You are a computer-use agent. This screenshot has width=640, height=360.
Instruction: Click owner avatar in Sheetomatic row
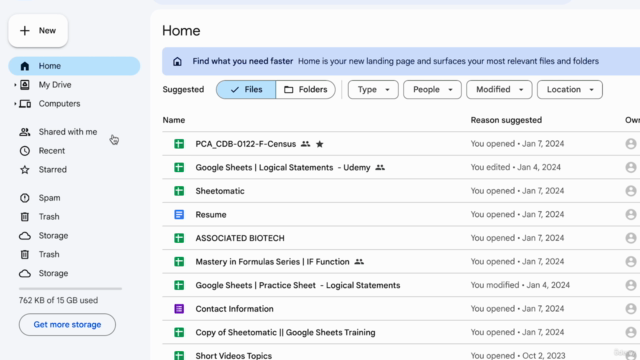point(631,191)
